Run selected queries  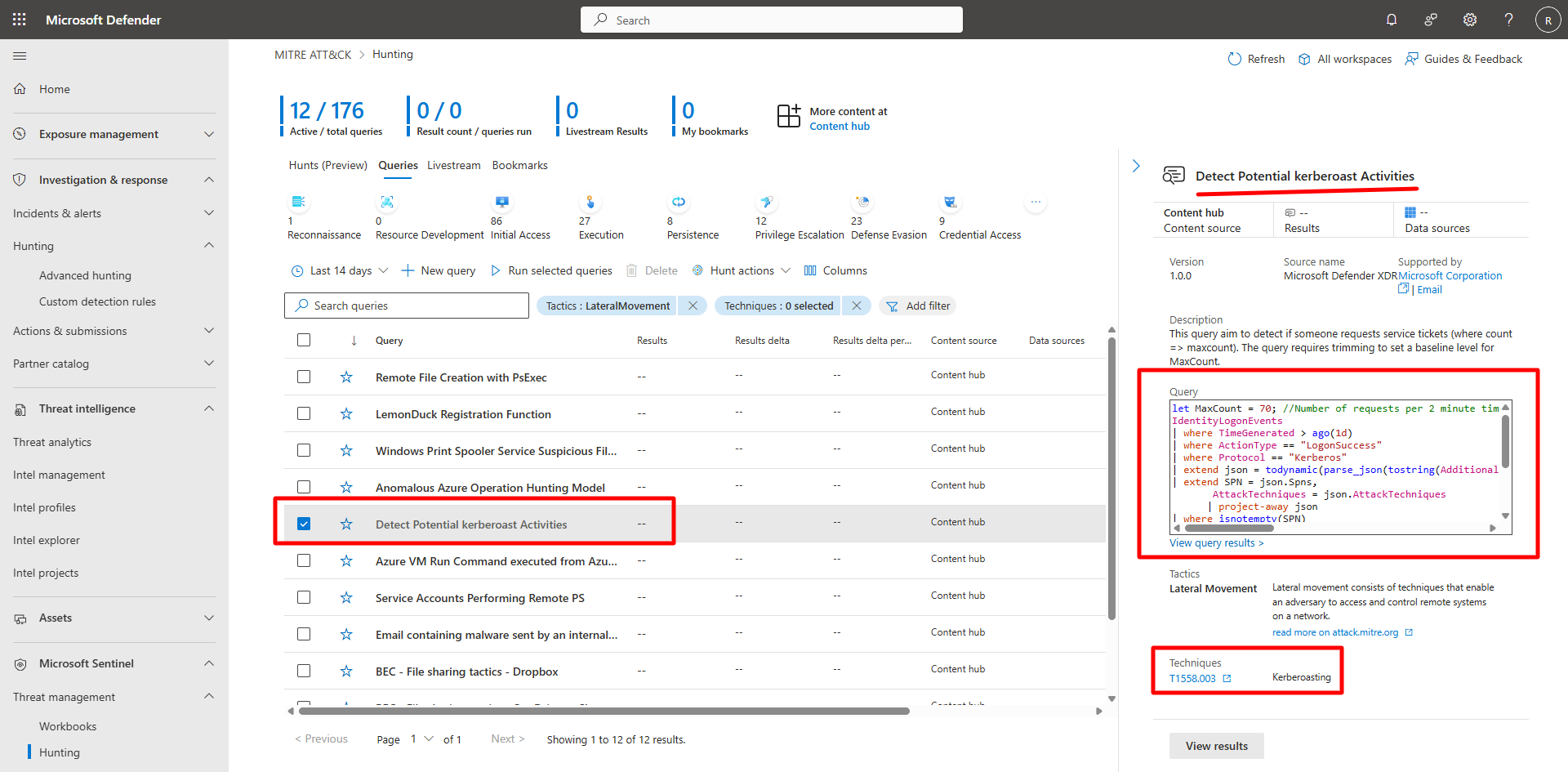551,270
